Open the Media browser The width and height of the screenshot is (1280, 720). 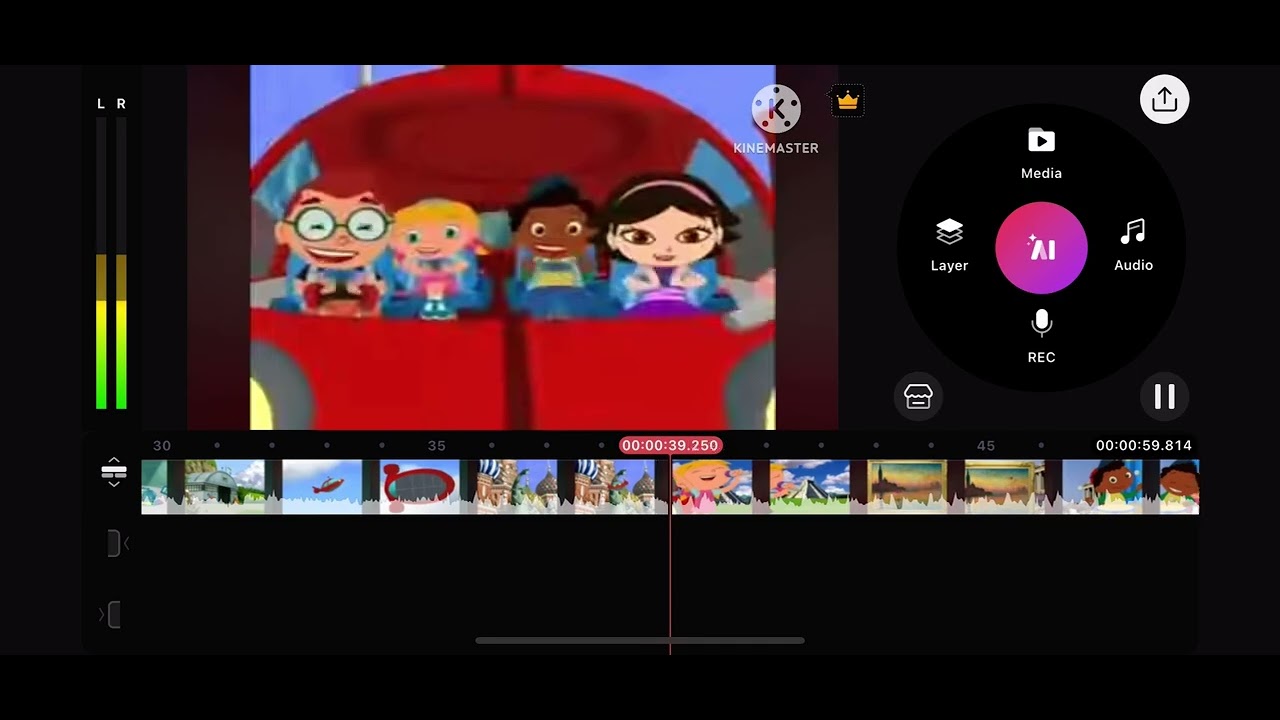pos(1041,154)
